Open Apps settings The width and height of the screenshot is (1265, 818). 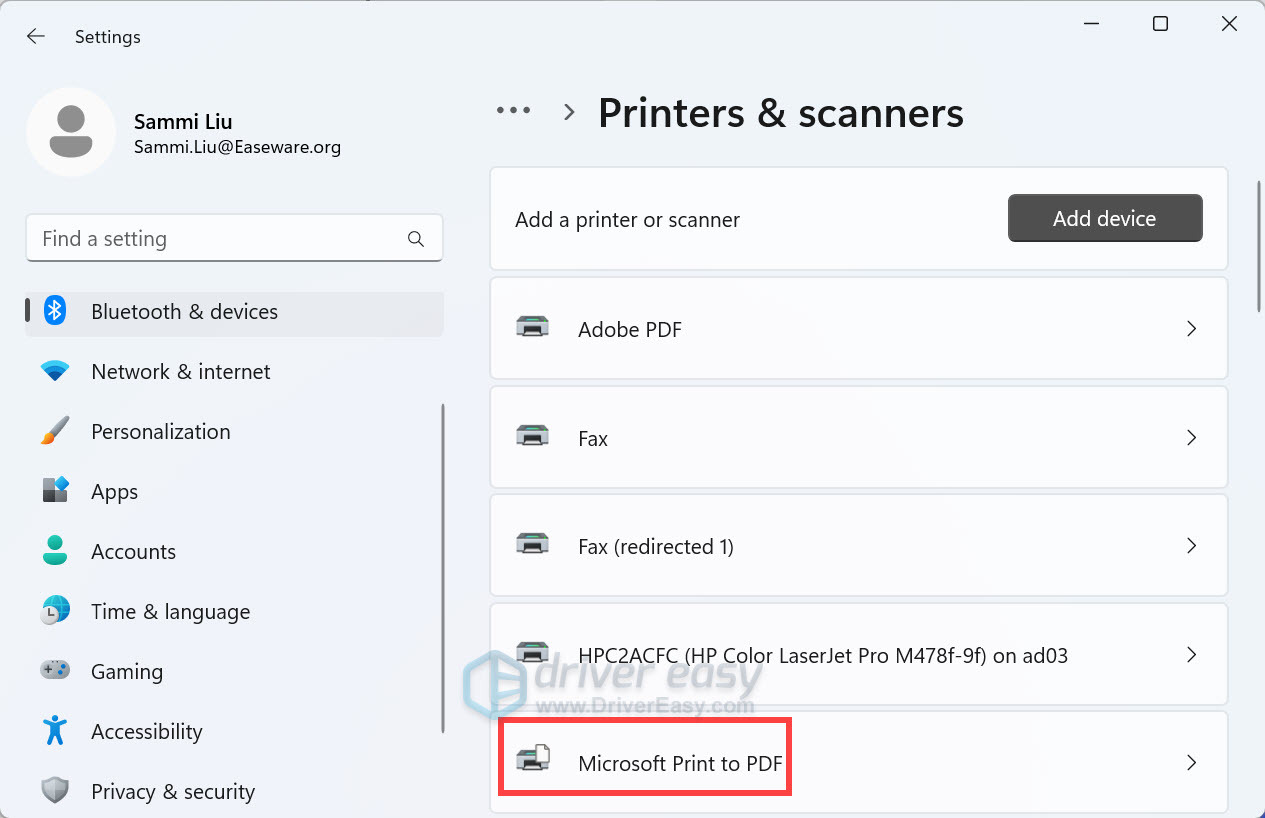coord(113,491)
